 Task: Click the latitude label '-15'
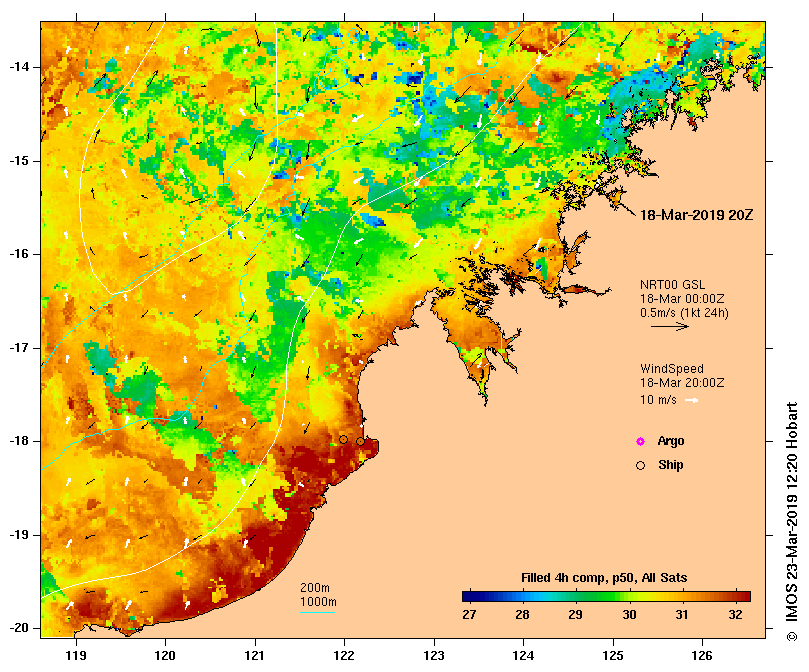[x=19, y=161]
